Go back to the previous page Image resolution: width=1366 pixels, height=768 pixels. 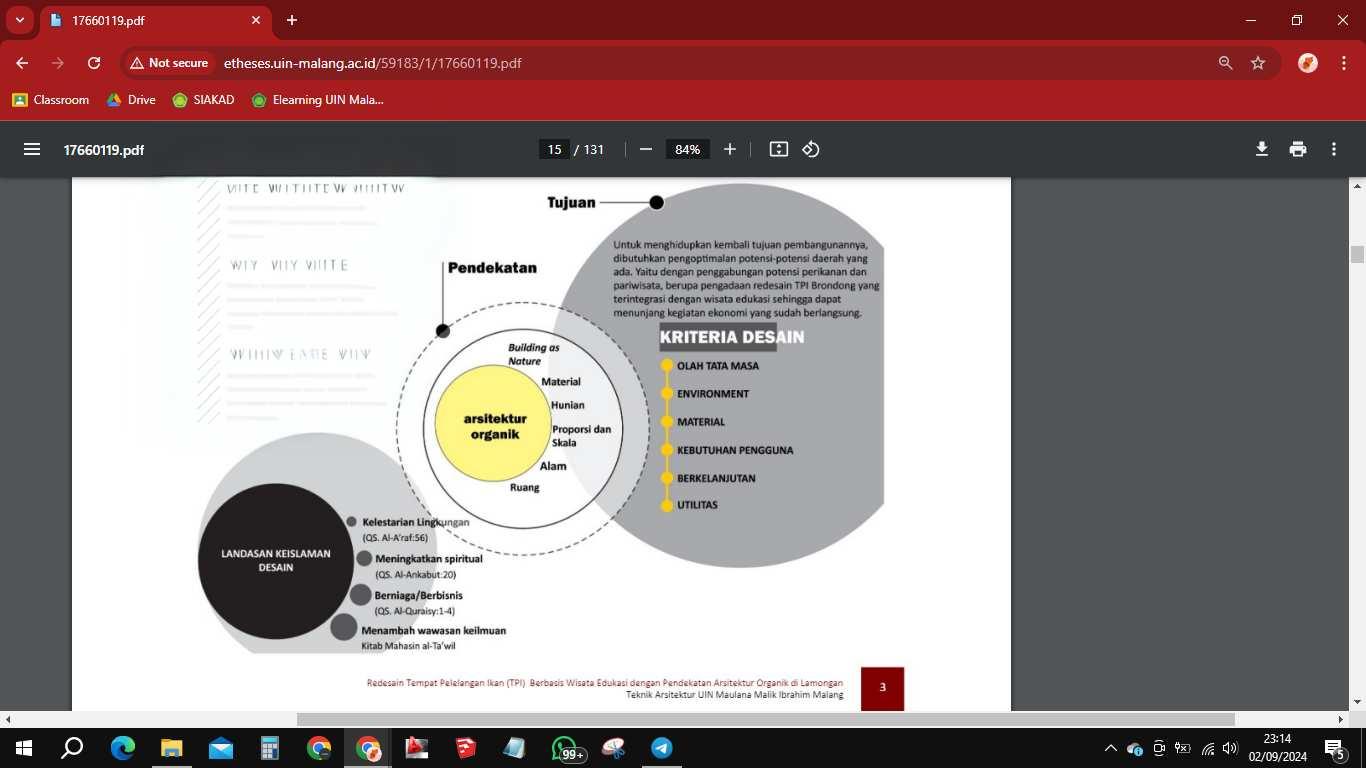point(22,63)
